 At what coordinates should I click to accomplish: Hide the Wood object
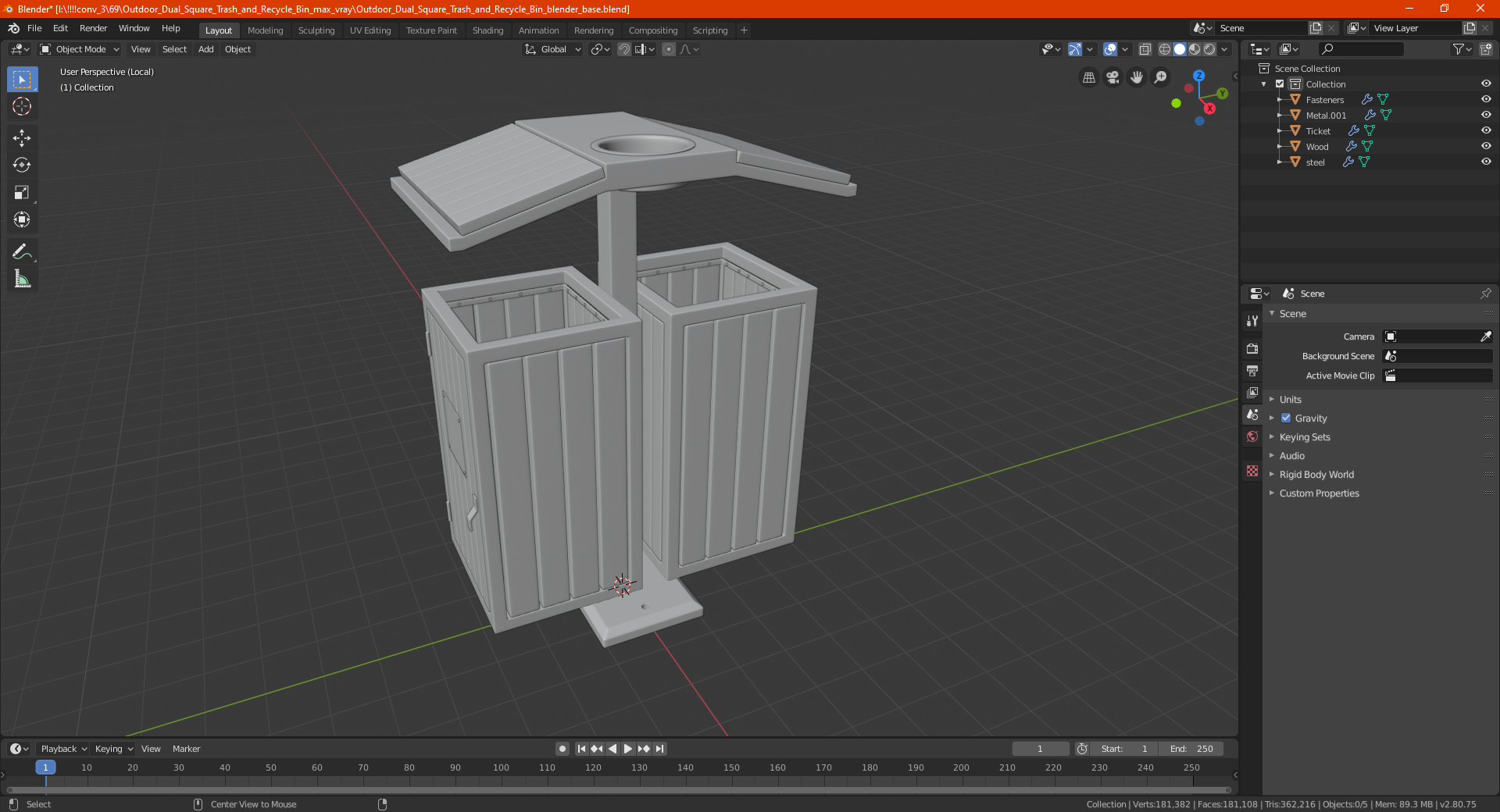pos(1486,146)
